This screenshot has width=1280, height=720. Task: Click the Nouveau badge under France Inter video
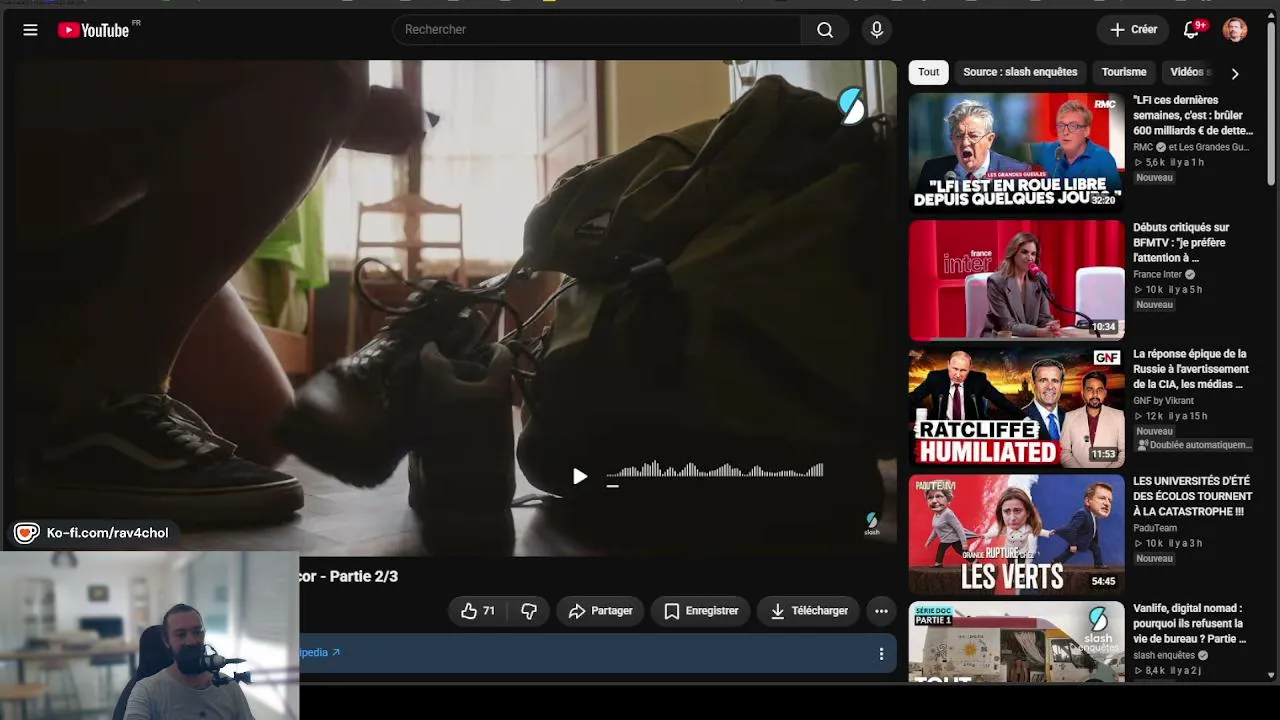pyautogui.click(x=1154, y=305)
